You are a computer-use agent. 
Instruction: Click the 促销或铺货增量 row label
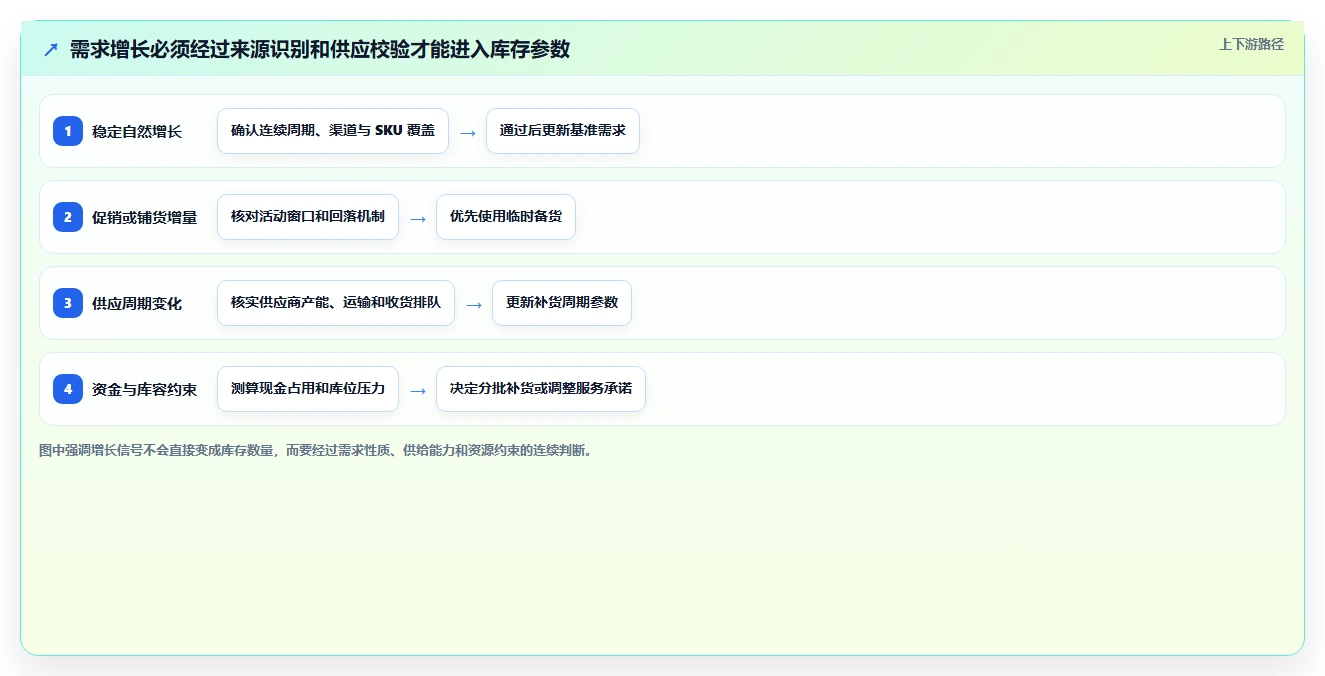[x=145, y=217]
